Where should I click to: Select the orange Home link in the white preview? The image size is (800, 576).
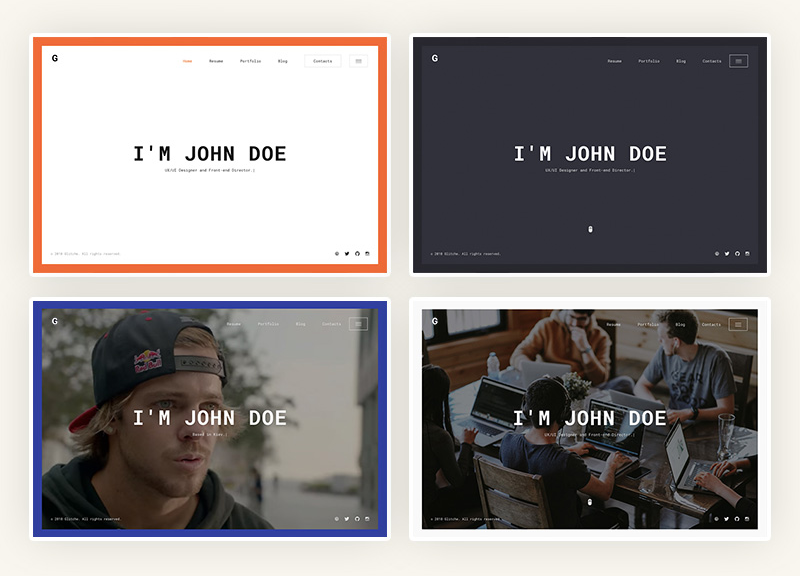coord(187,61)
